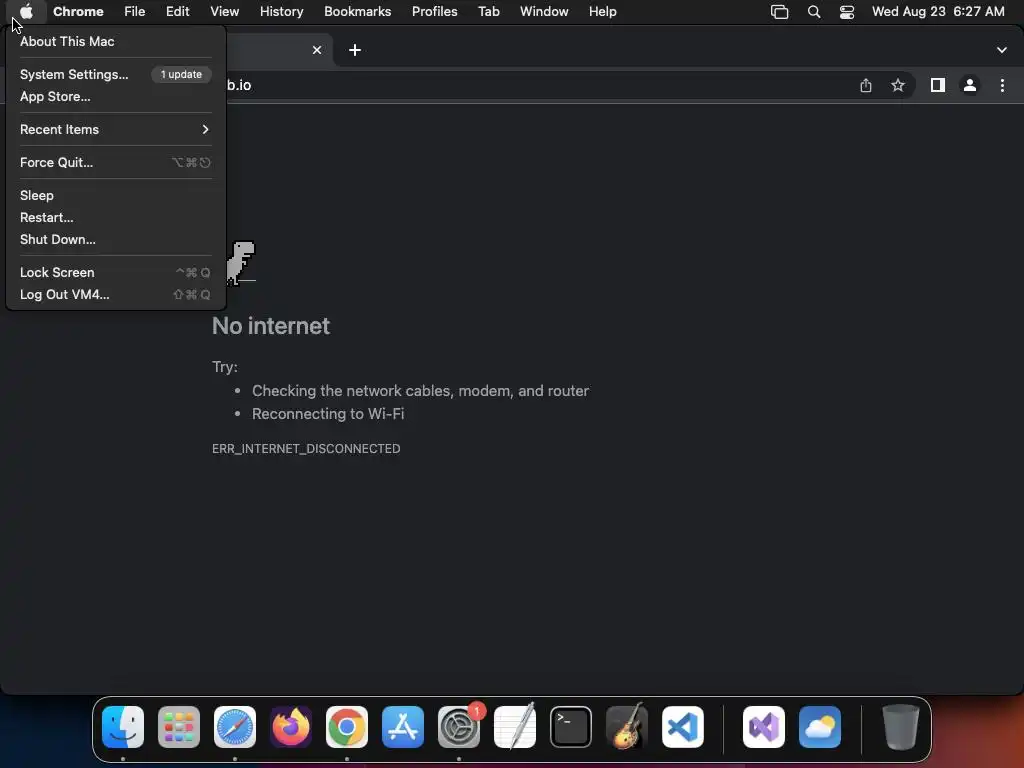The width and height of the screenshot is (1024, 768).
Task: Click the offline dinosaur image
Action: coord(240,263)
